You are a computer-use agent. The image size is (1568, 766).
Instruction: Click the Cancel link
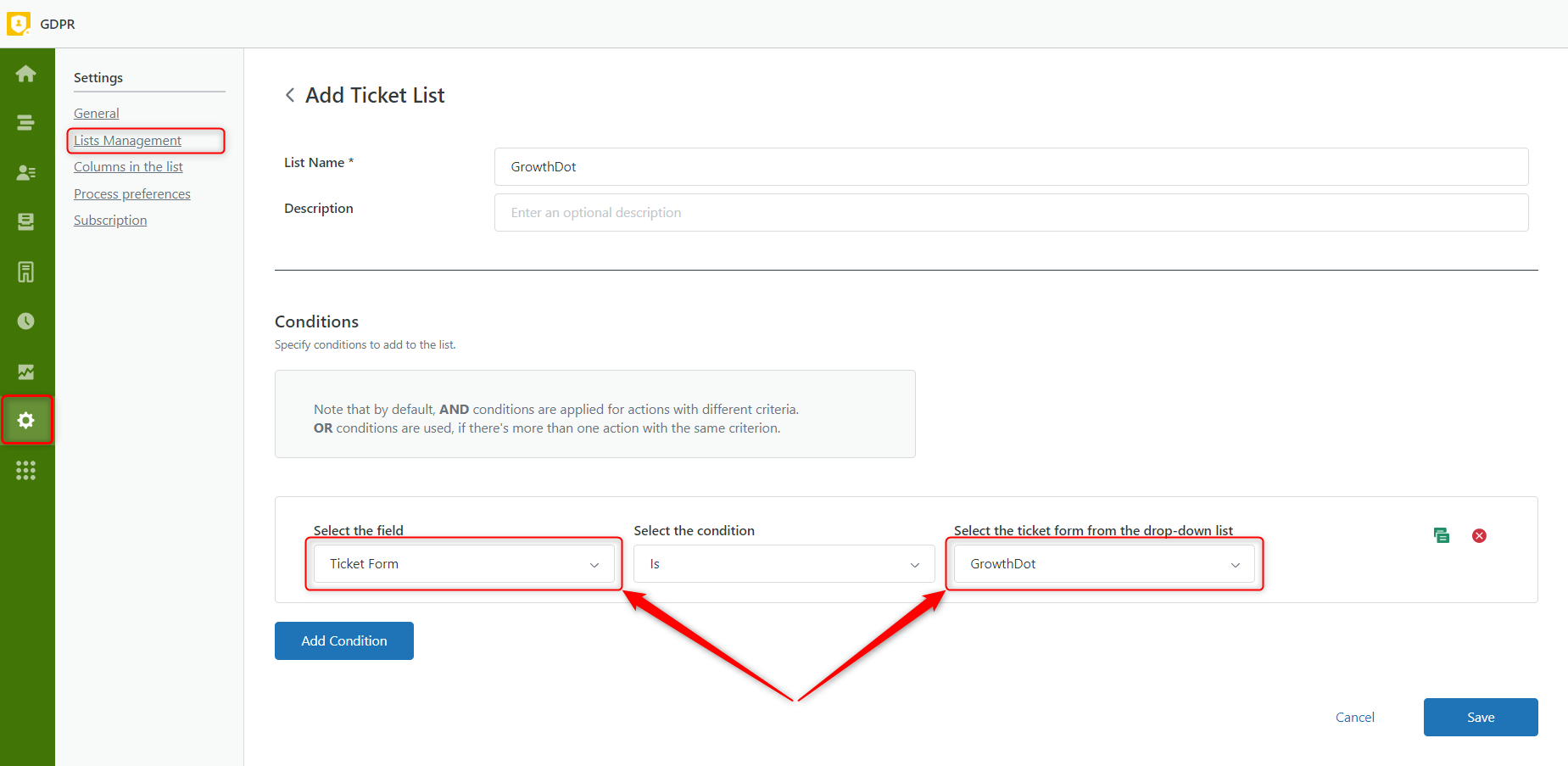click(x=1355, y=718)
